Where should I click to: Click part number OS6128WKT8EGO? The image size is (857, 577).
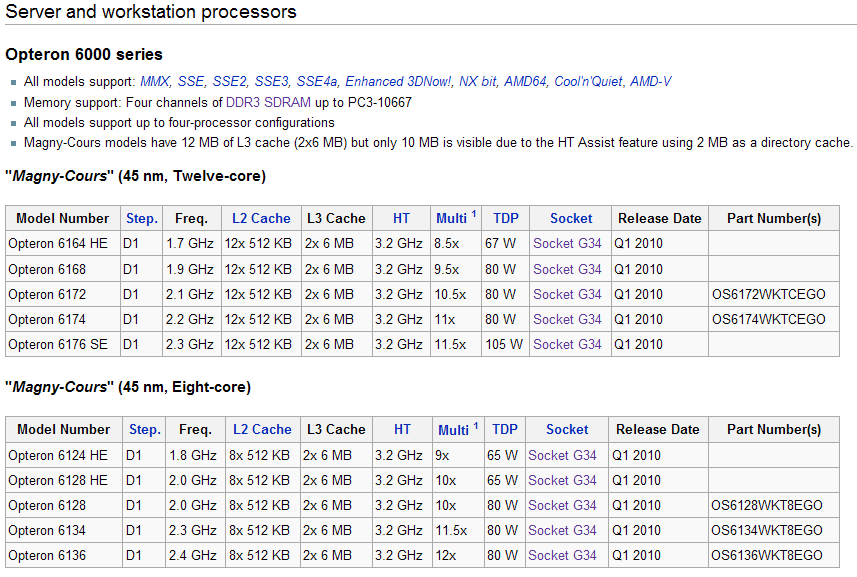click(x=767, y=505)
